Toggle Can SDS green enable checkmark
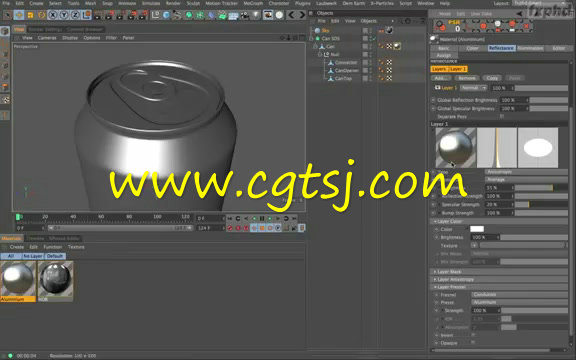 [373, 38]
